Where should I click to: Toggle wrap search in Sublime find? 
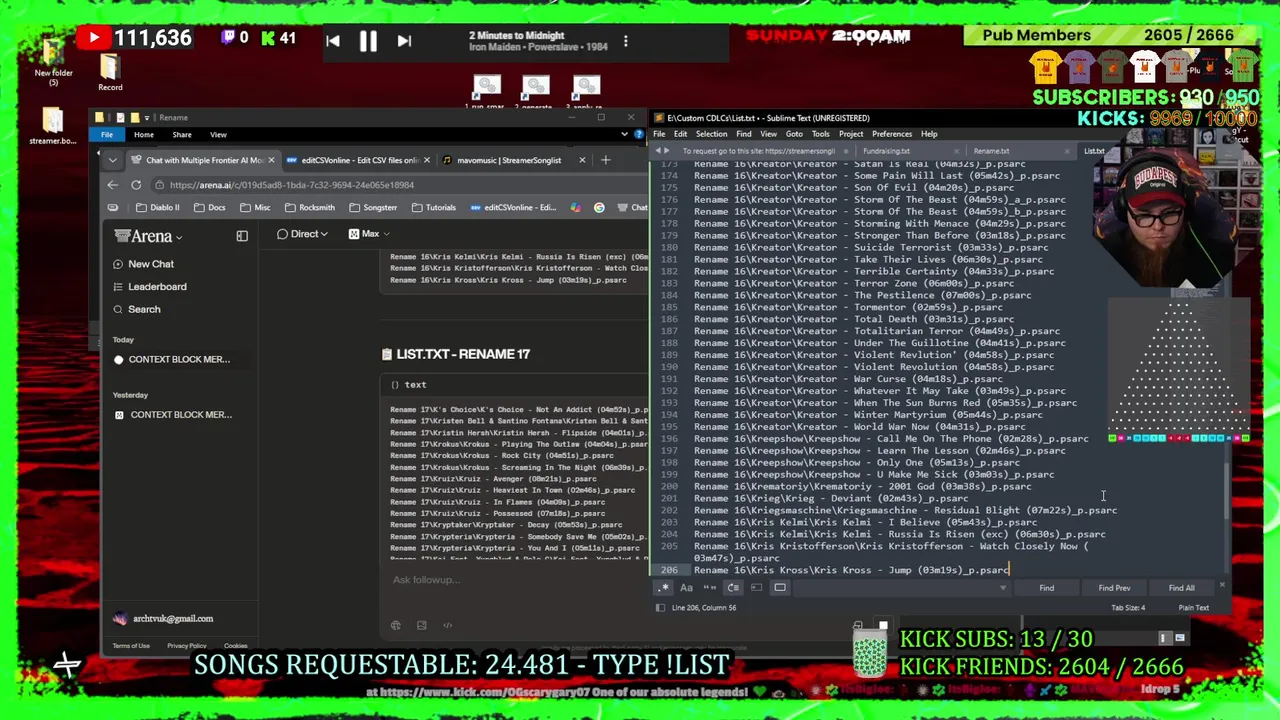tap(733, 588)
